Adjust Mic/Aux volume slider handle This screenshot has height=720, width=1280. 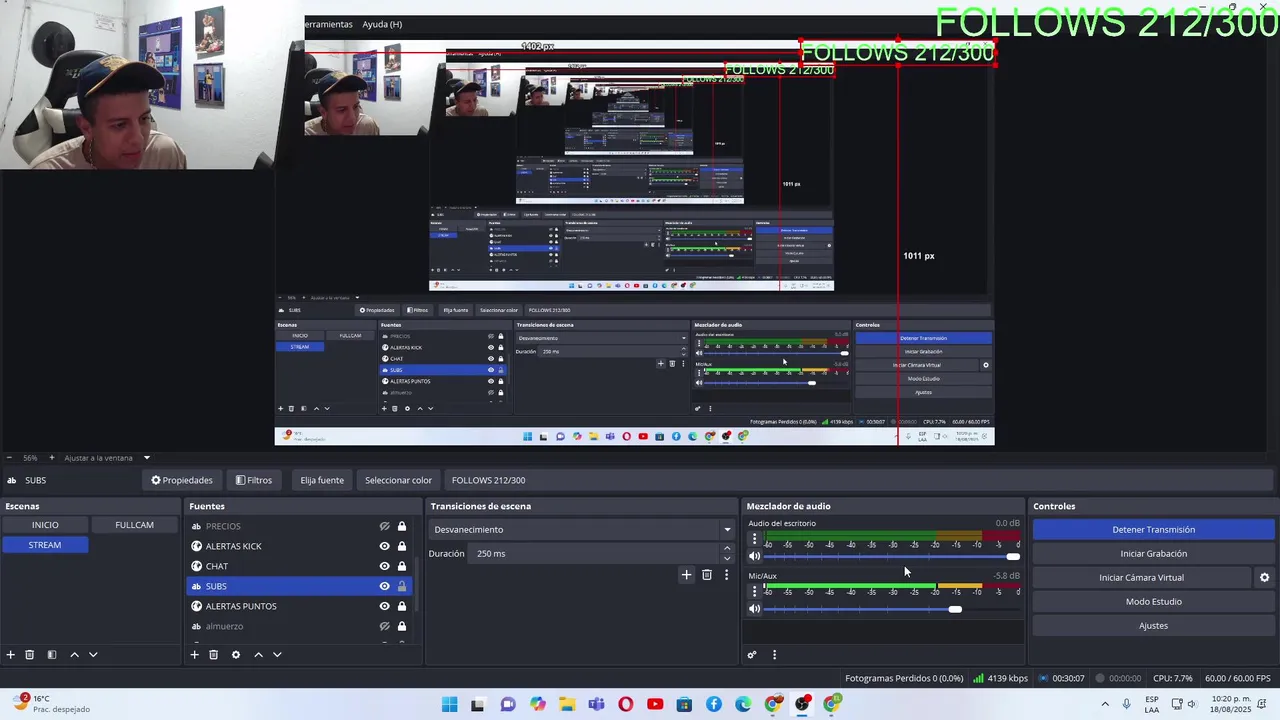point(955,609)
